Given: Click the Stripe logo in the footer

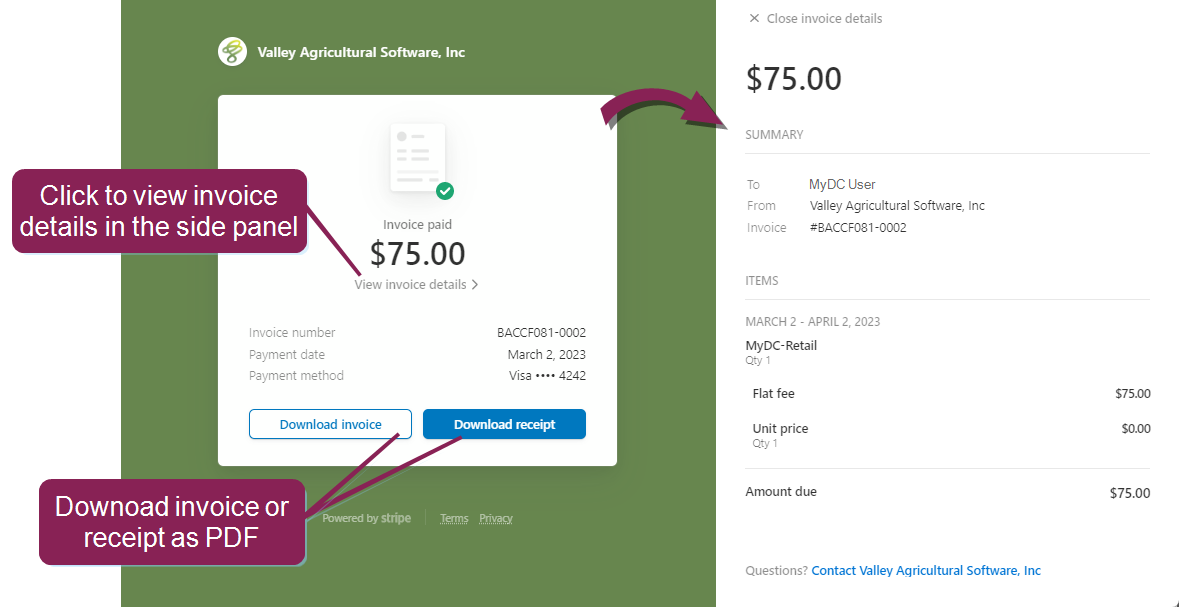Looking at the screenshot, I should click(395, 518).
